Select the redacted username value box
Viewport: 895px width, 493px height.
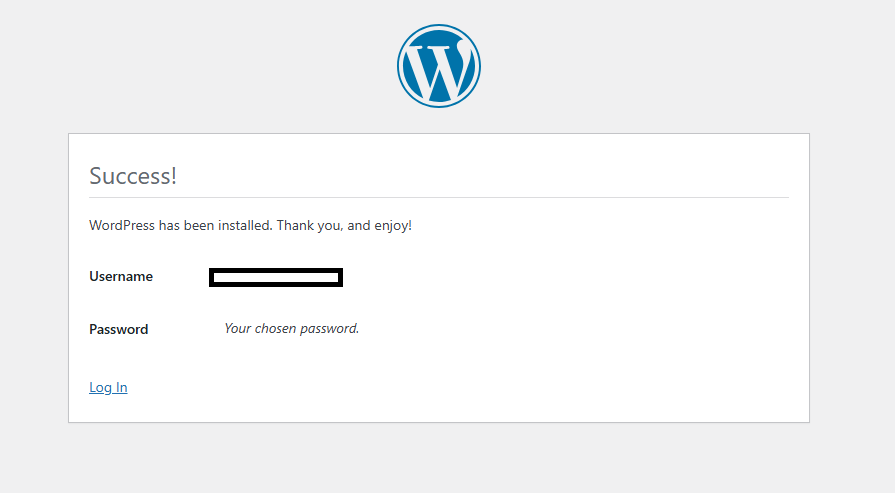point(276,277)
